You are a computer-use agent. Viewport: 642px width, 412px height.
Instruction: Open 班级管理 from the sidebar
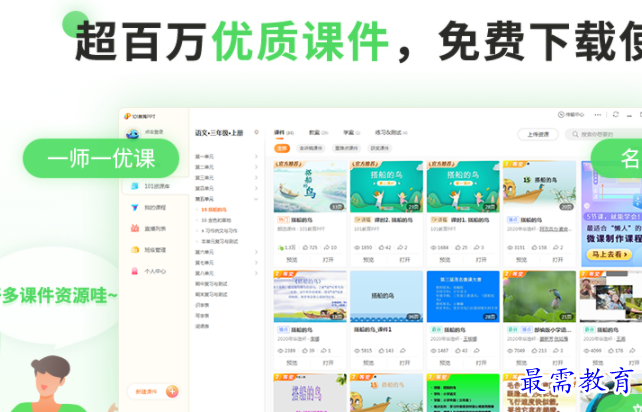coord(148,250)
